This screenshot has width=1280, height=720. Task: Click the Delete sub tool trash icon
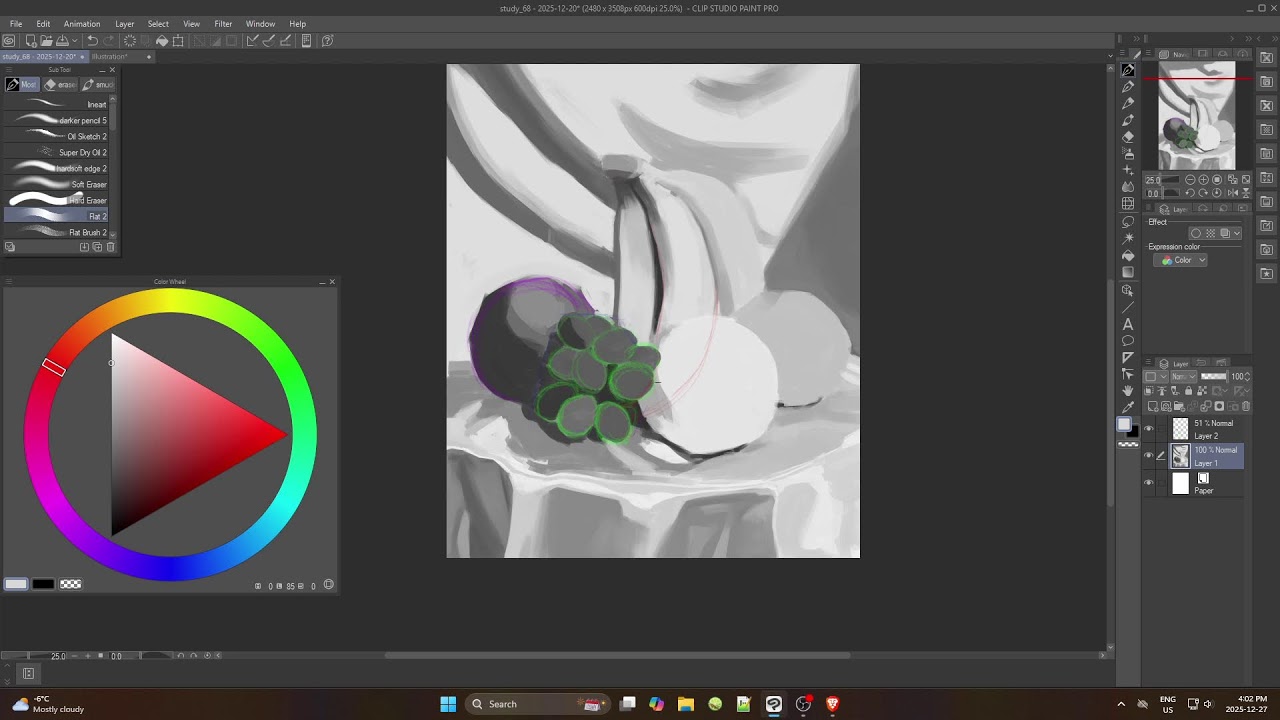click(x=110, y=247)
